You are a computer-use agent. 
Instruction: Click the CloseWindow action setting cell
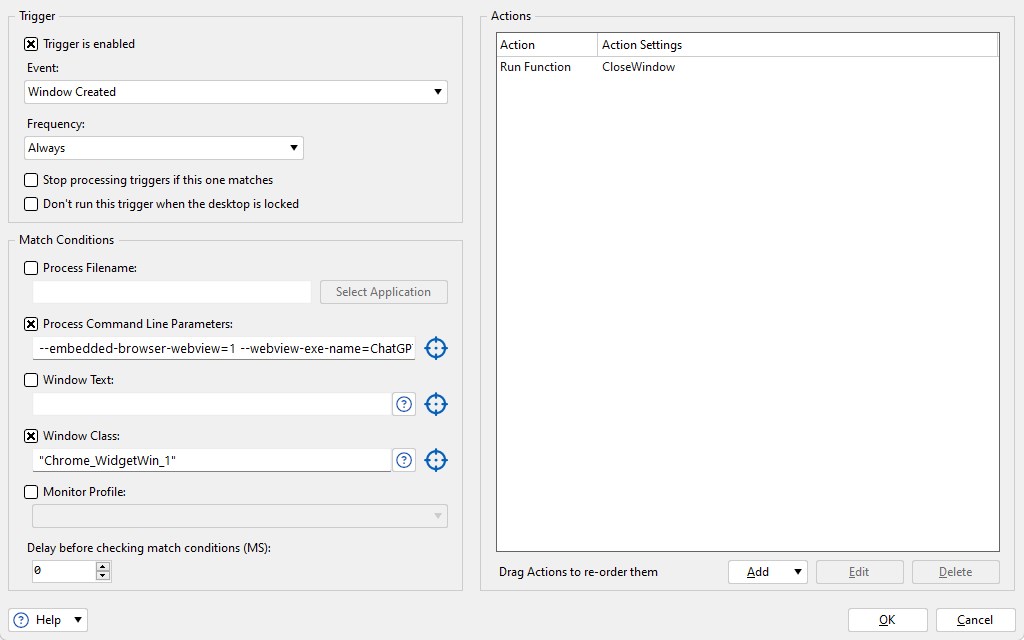[639, 67]
